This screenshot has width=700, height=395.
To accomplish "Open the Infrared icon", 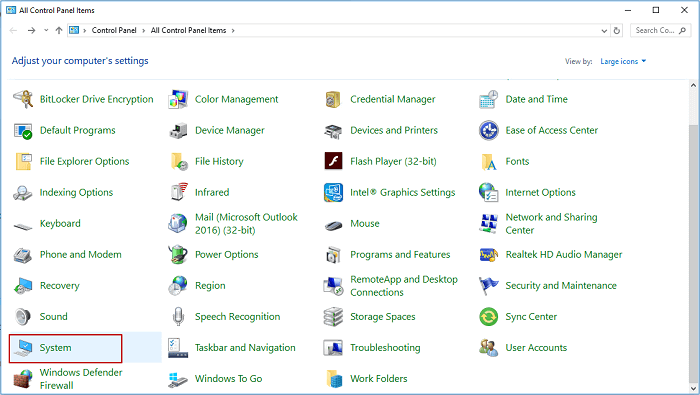I will (179, 192).
